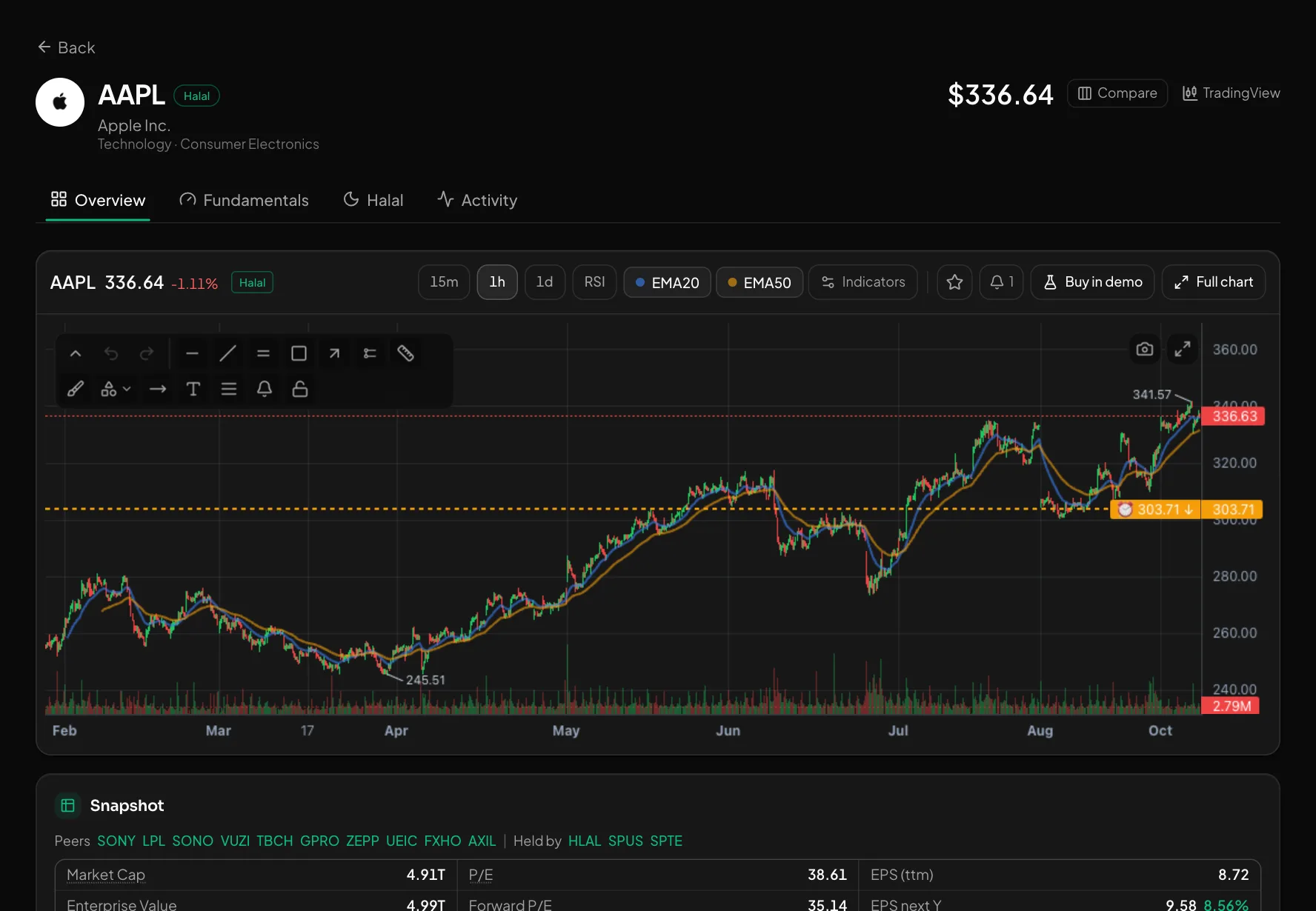Switch chart to 1d timeframe
This screenshot has height=911, width=1316.
(x=545, y=282)
